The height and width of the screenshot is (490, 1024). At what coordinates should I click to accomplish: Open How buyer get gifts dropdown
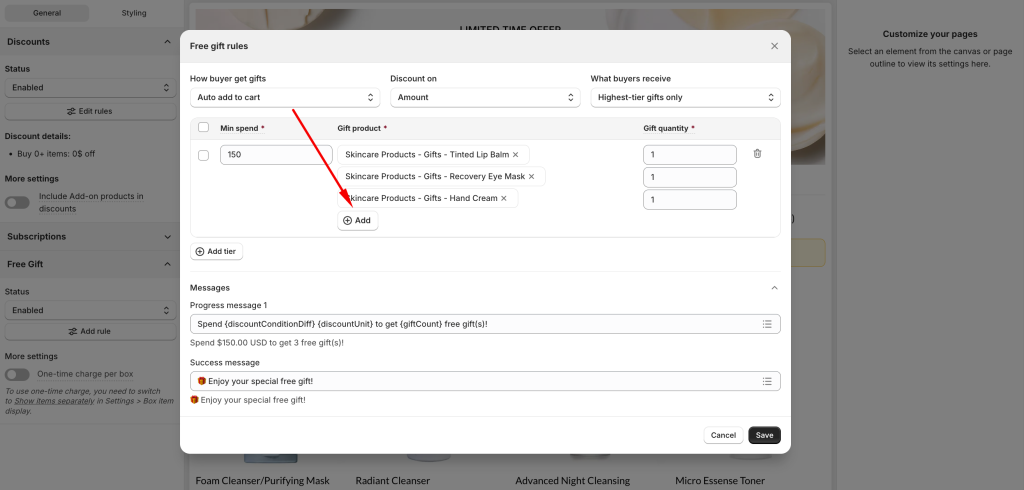click(x=285, y=97)
